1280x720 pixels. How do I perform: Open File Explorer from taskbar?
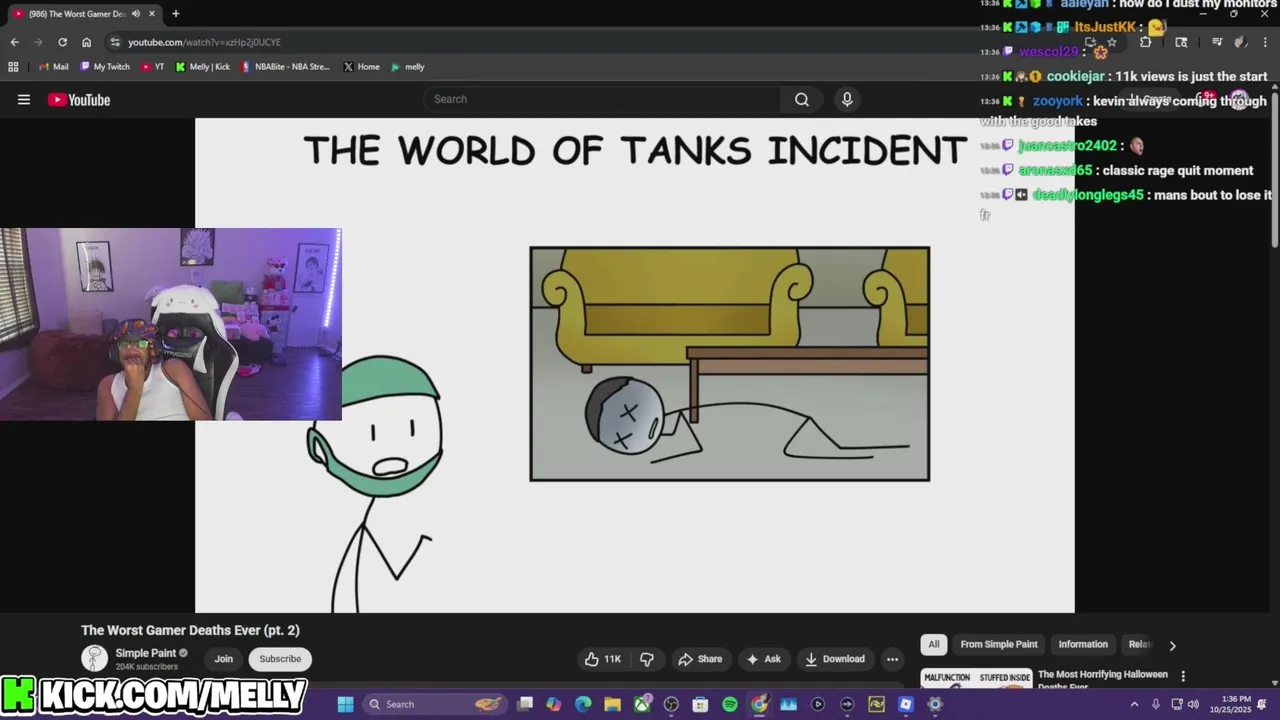612,704
